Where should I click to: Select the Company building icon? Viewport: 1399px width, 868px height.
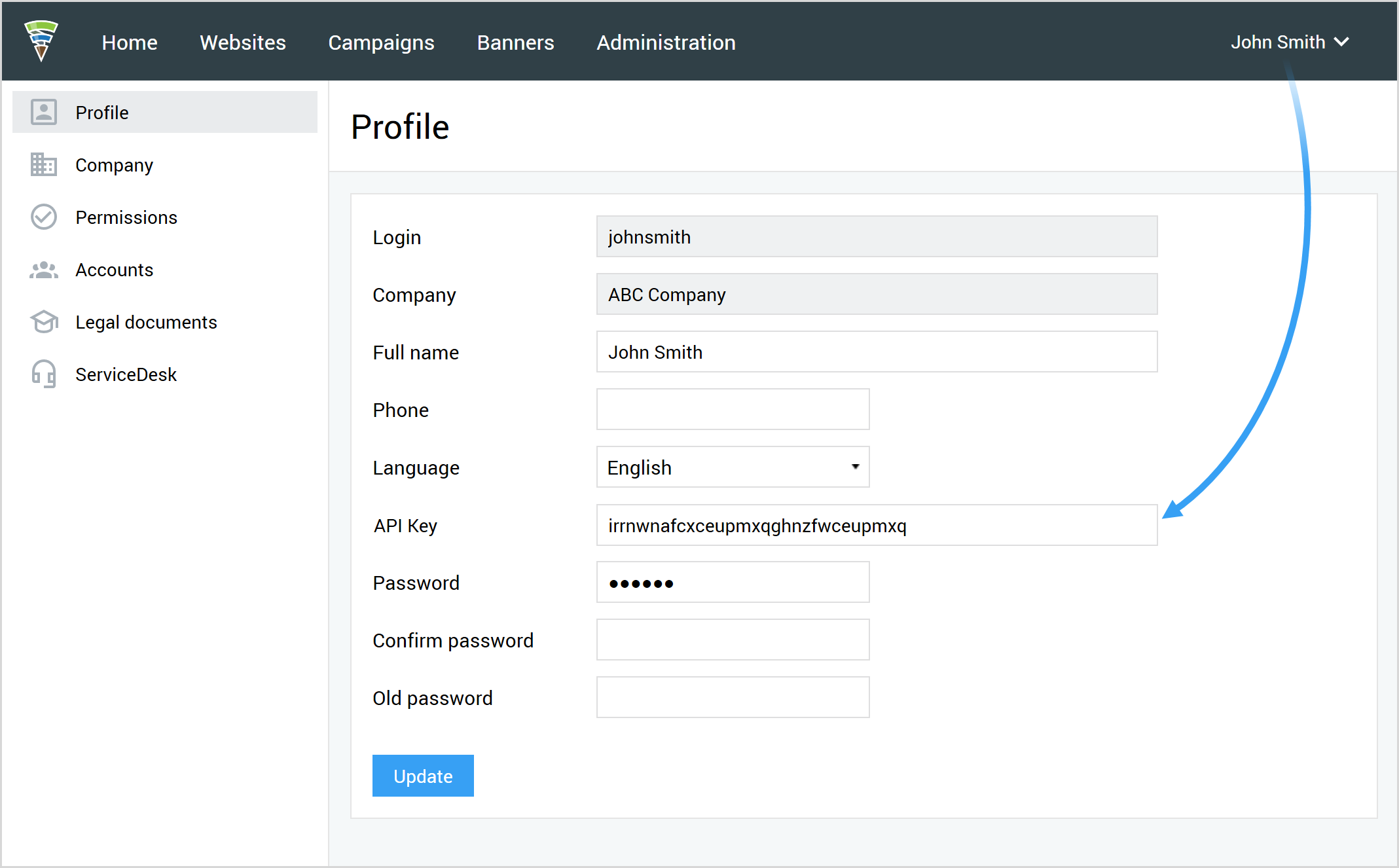click(44, 165)
